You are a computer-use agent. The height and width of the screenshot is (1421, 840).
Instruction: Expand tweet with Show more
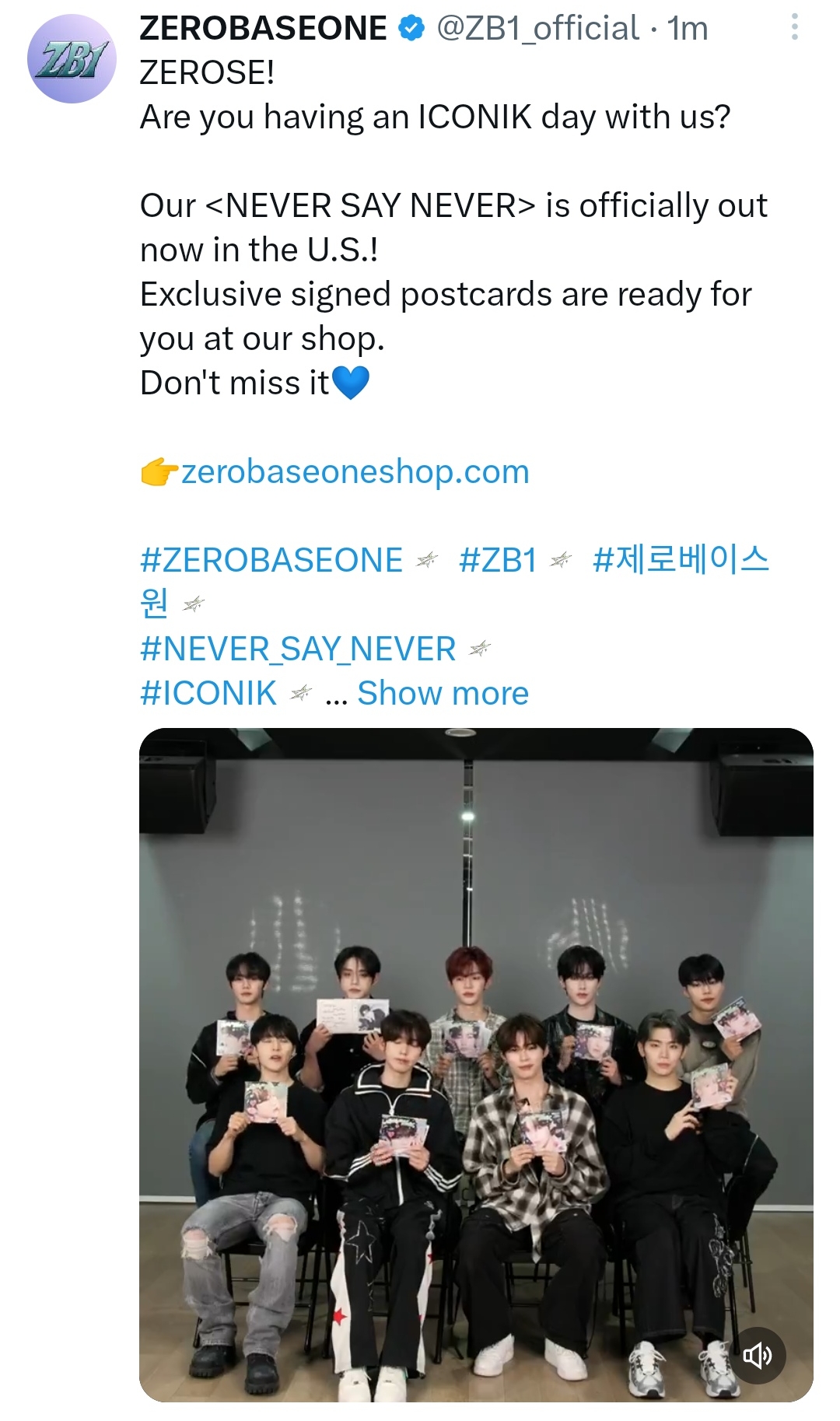(443, 693)
